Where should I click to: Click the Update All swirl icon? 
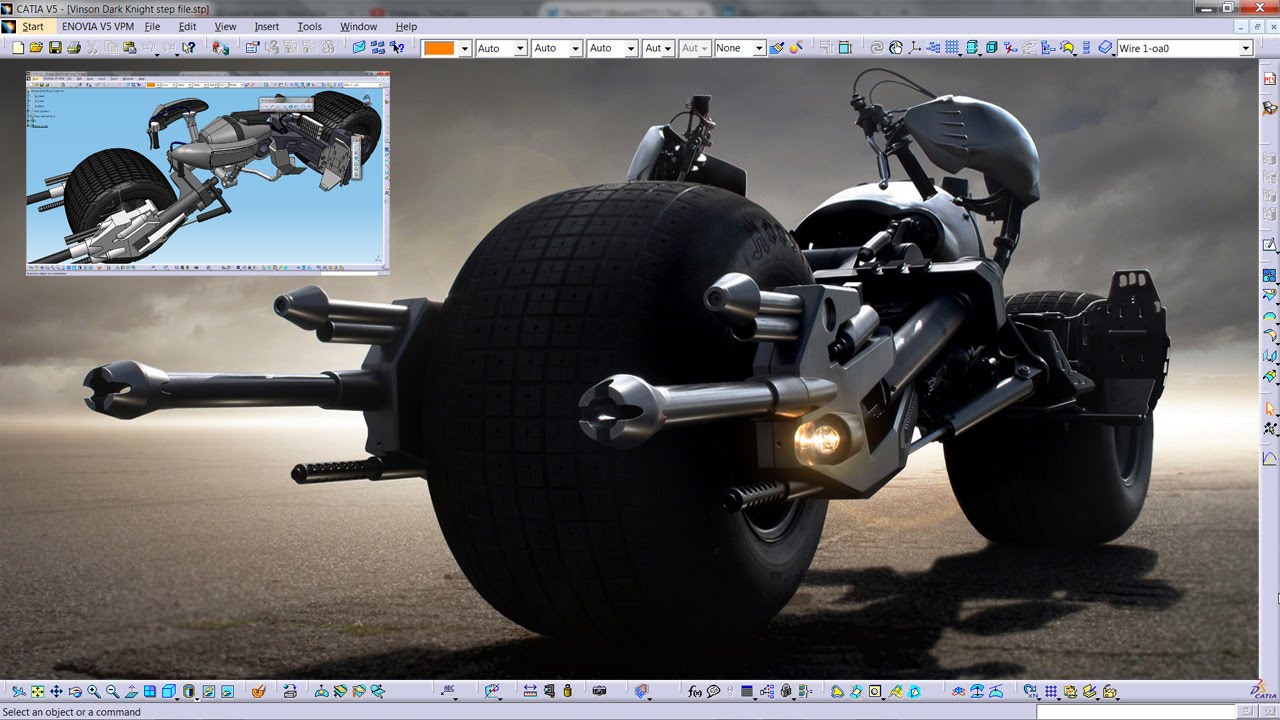click(877, 47)
